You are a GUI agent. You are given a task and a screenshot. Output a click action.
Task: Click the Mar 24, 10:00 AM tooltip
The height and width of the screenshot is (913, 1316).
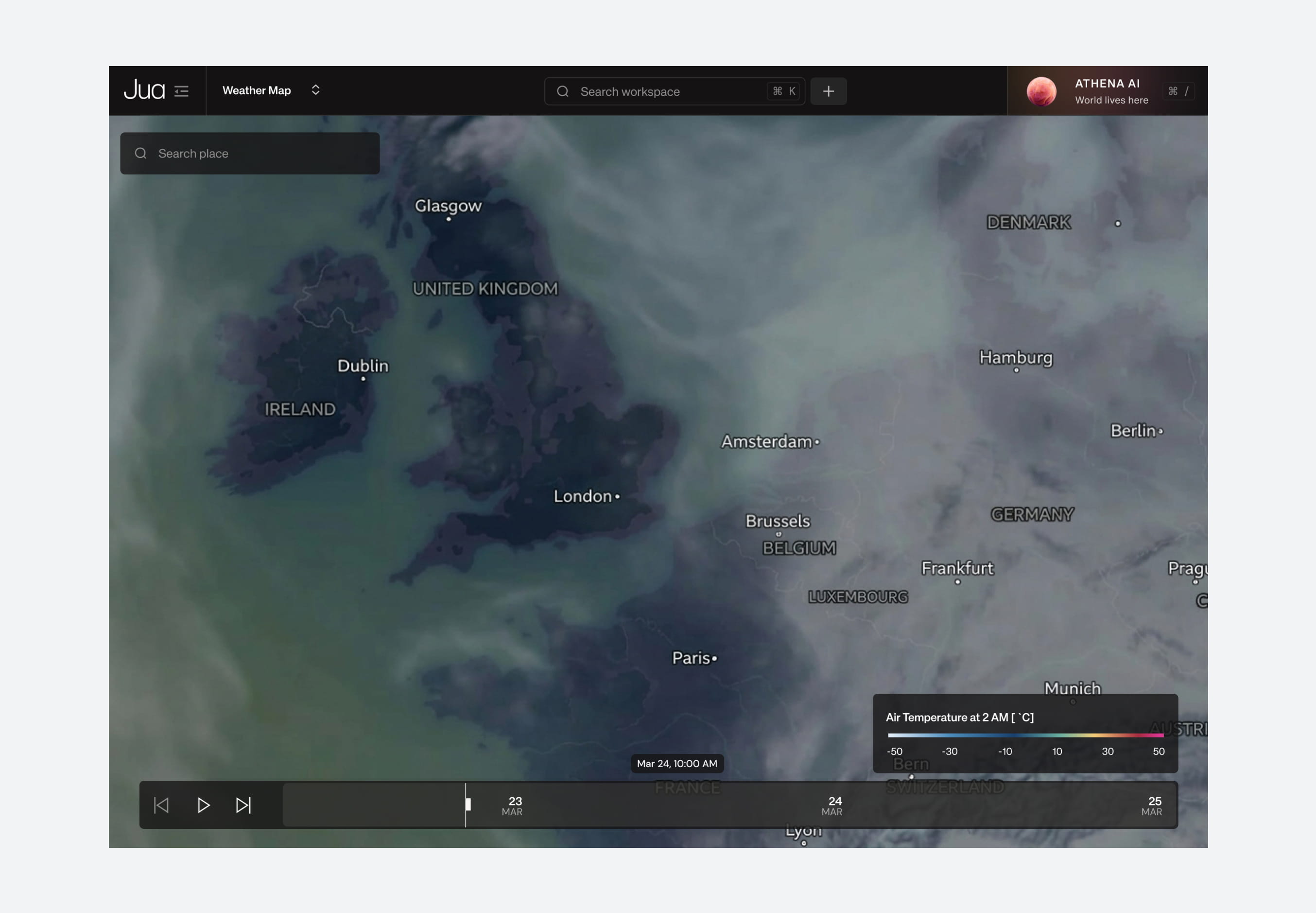pos(677,764)
